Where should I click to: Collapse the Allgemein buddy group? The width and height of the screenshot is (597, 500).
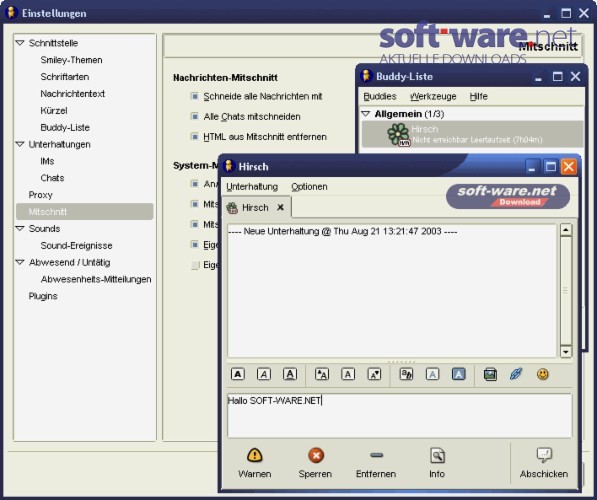(366, 113)
